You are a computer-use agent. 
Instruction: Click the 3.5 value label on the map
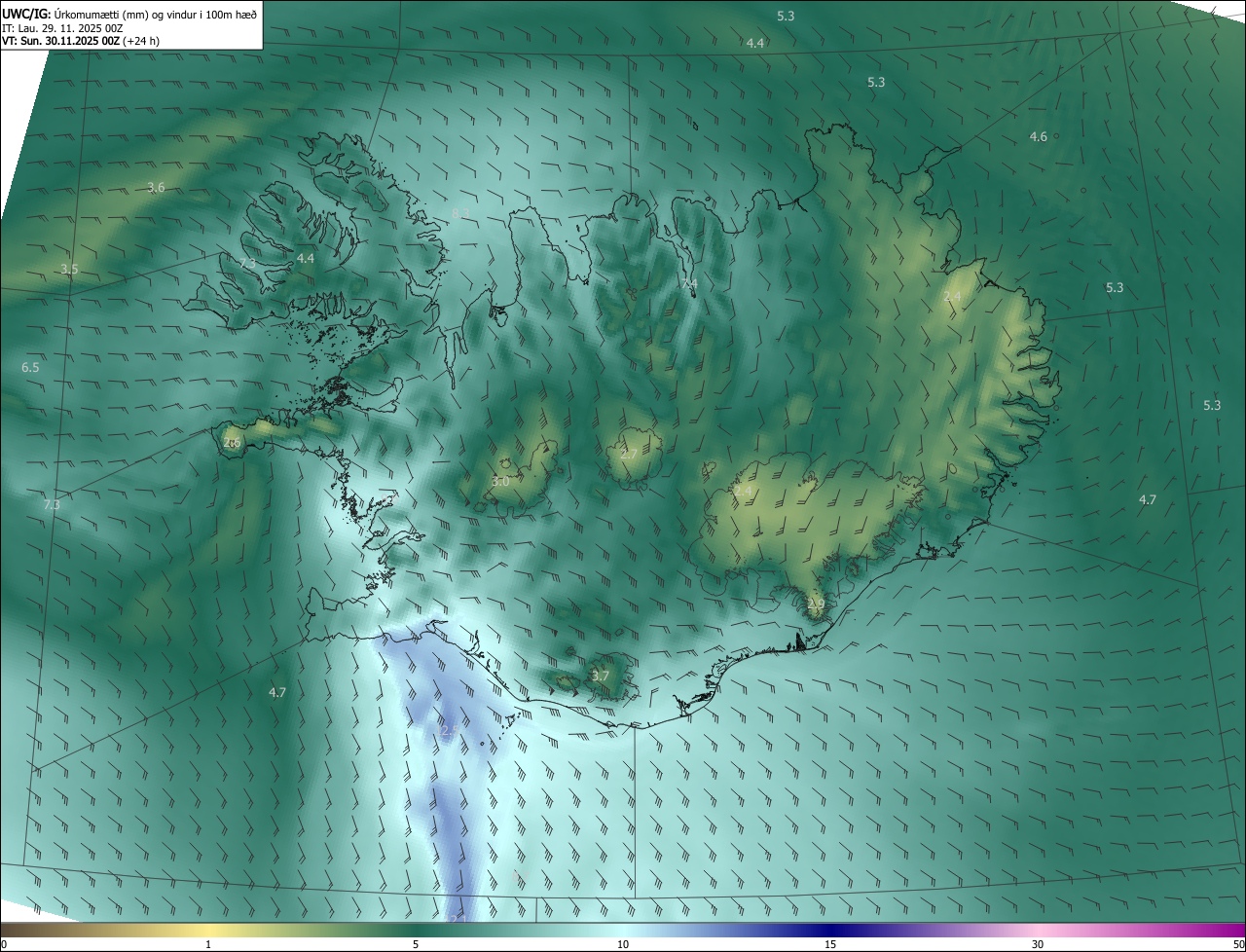[69, 269]
